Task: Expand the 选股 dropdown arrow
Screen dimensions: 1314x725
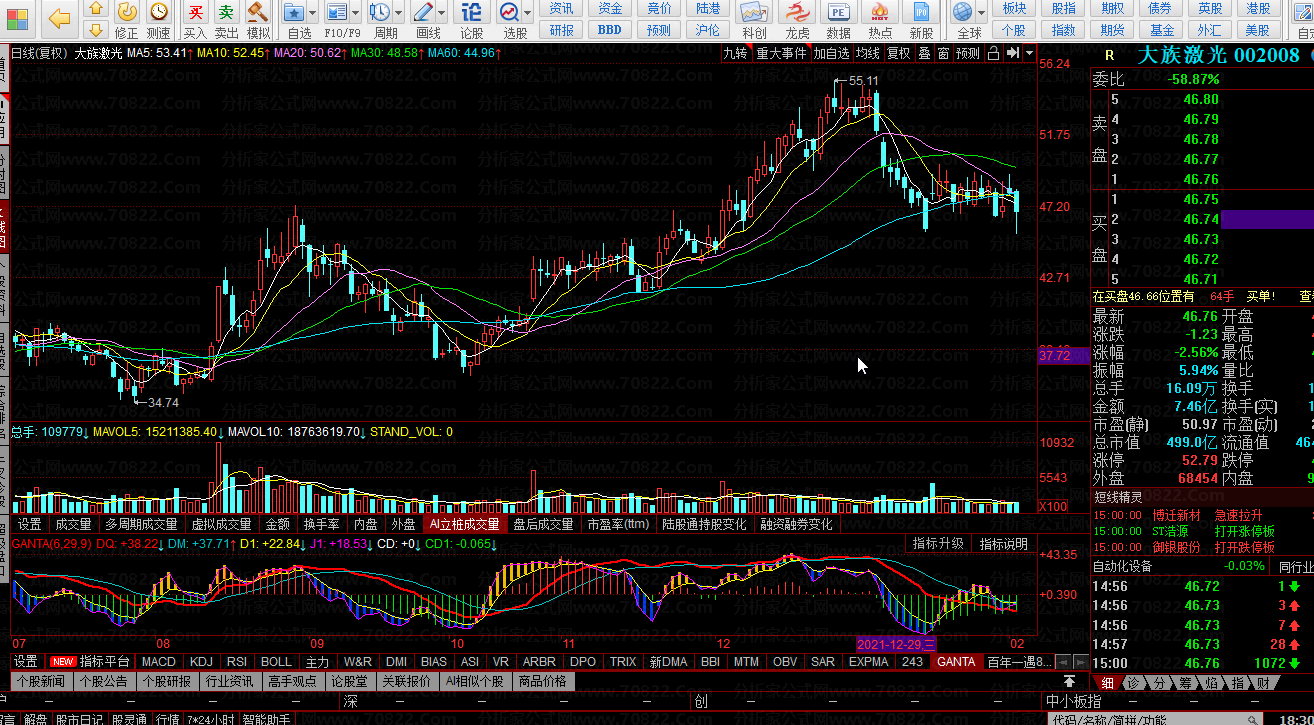Action: click(527, 13)
